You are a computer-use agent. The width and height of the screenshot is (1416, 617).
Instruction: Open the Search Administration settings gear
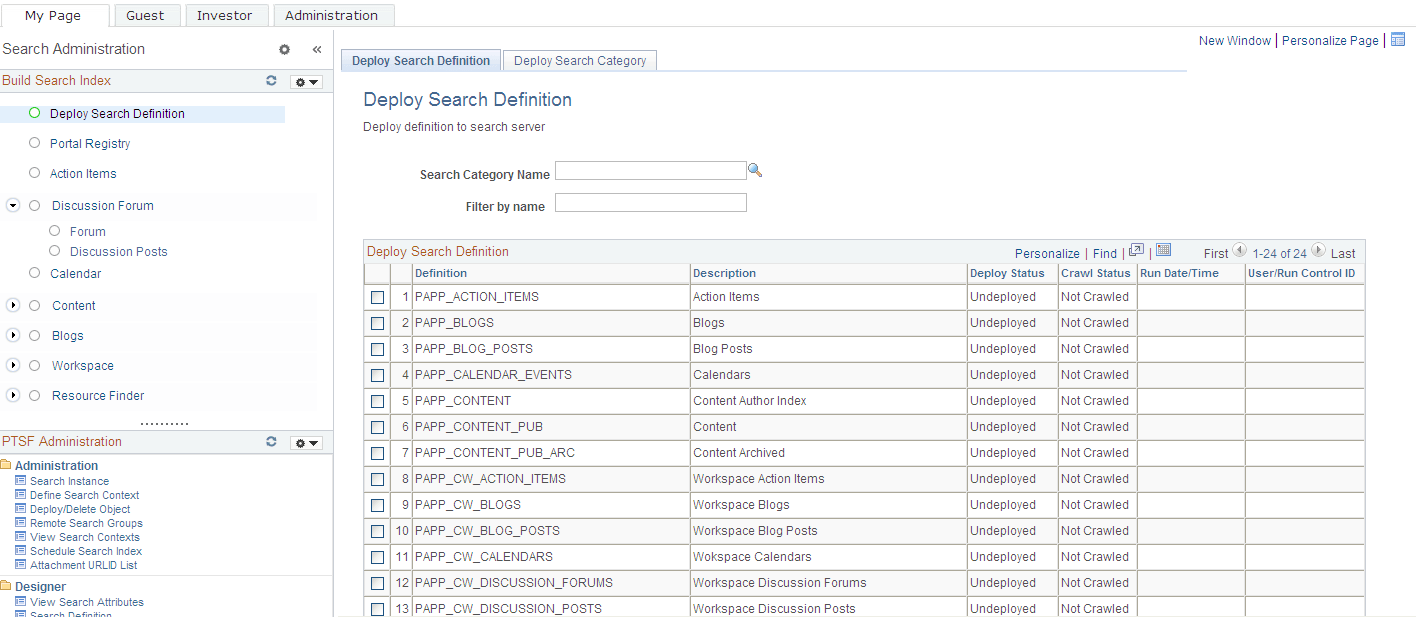tap(284, 49)
